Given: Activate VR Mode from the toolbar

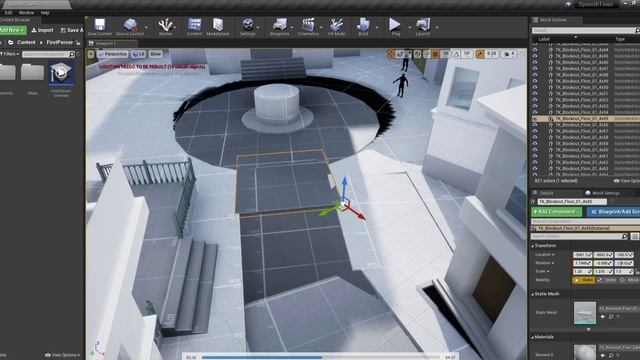Looking at the screenshot, I should (337, 27).
